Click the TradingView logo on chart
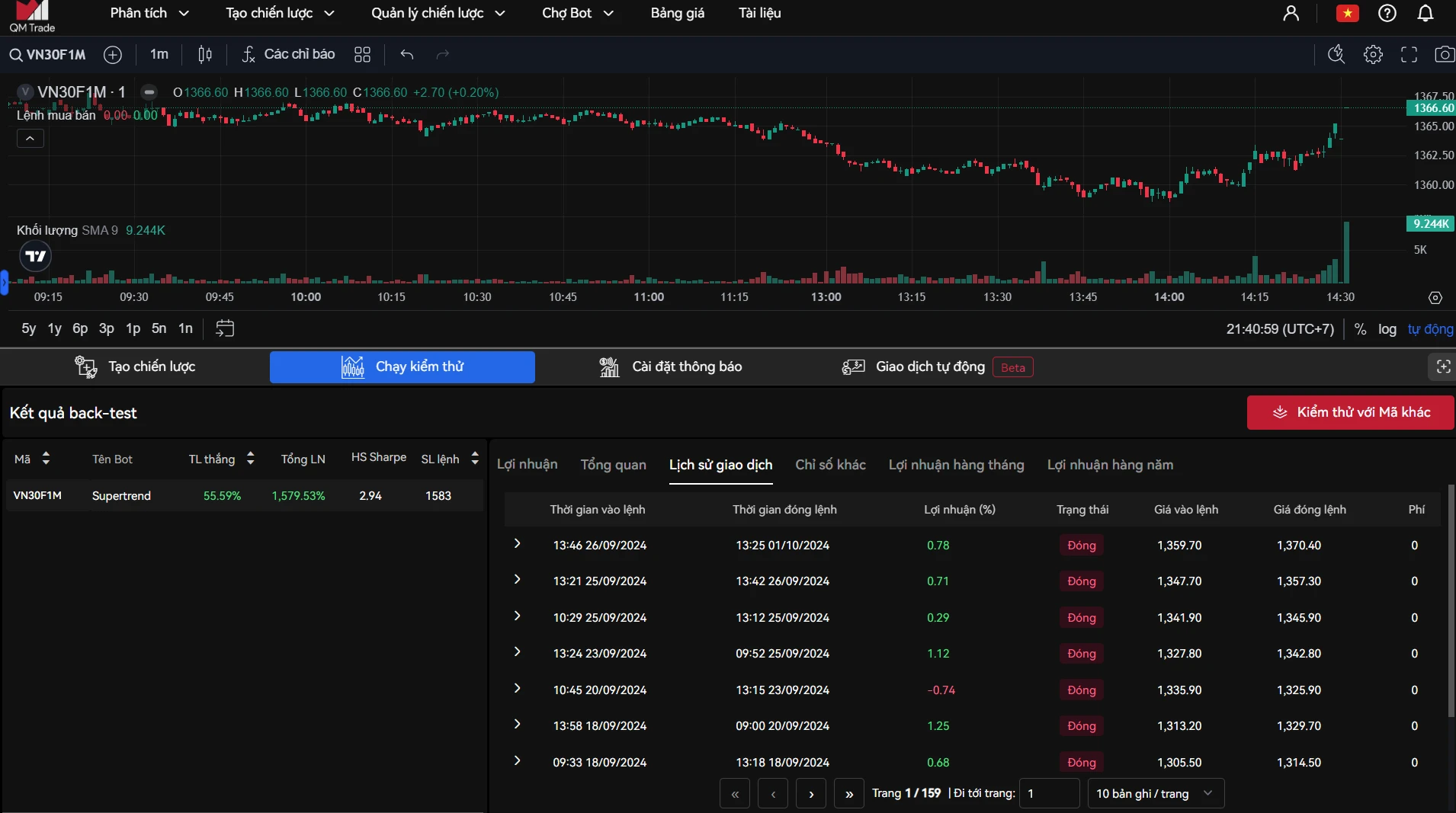 point(35,256)
